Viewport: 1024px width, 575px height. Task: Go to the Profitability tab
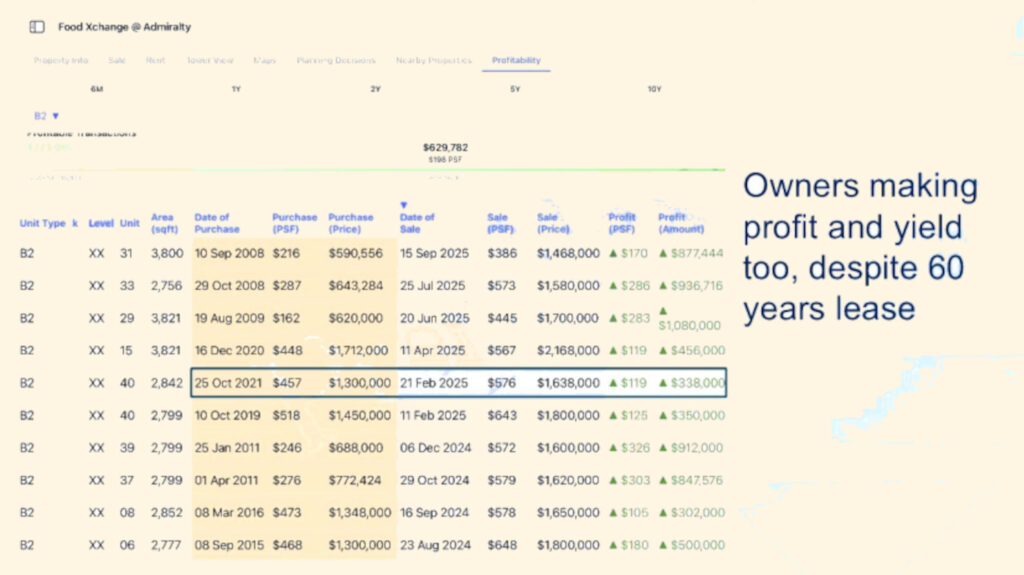pos(516,60)
